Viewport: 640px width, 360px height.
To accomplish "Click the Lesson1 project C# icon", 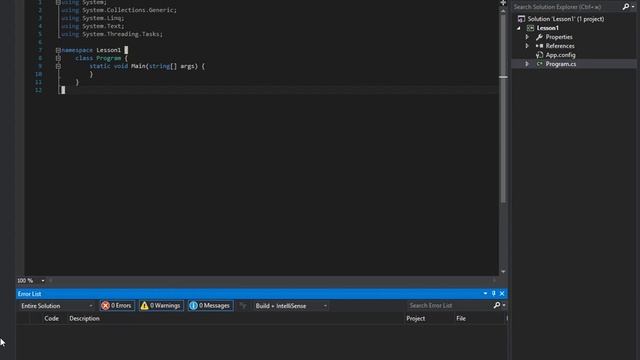I will point(530,28).
